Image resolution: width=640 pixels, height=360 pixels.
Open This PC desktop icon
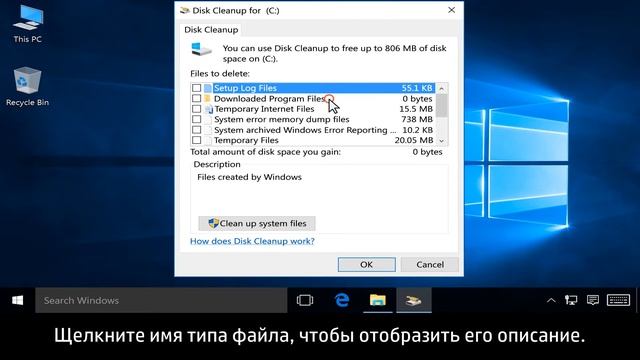pos(27,24)
